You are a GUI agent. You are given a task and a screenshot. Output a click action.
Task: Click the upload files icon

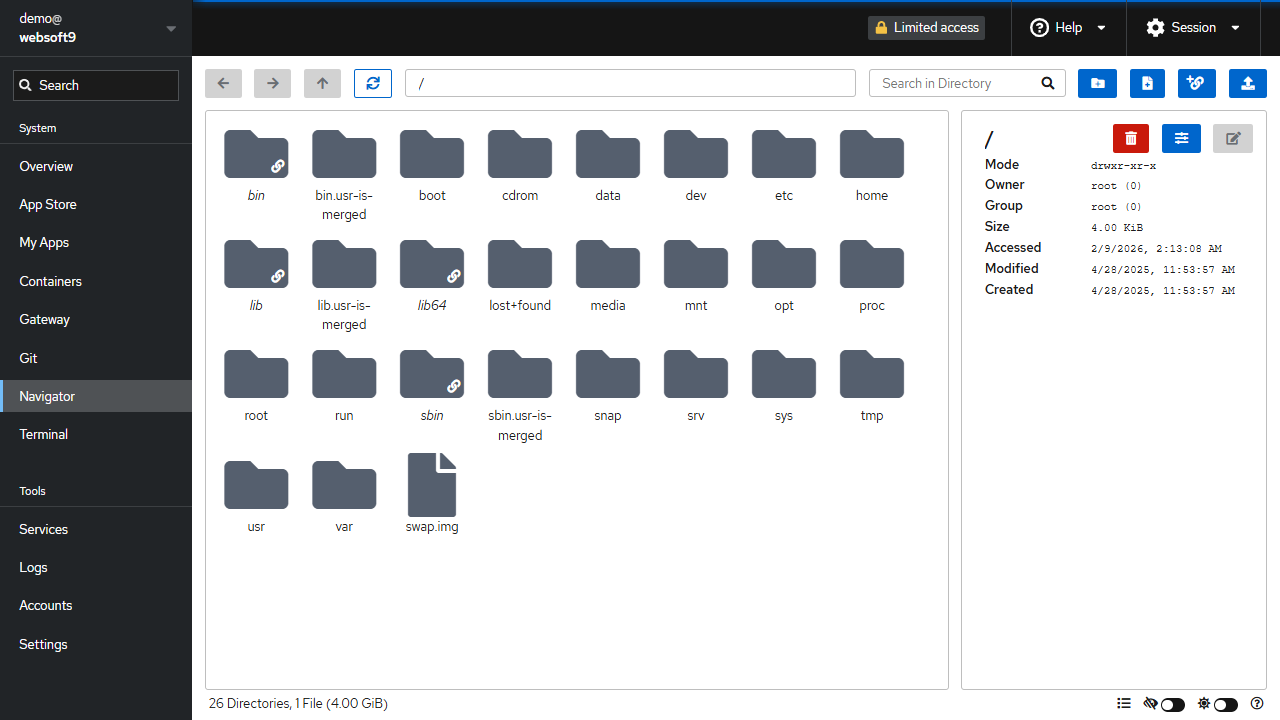click(x=1247, y=84)
